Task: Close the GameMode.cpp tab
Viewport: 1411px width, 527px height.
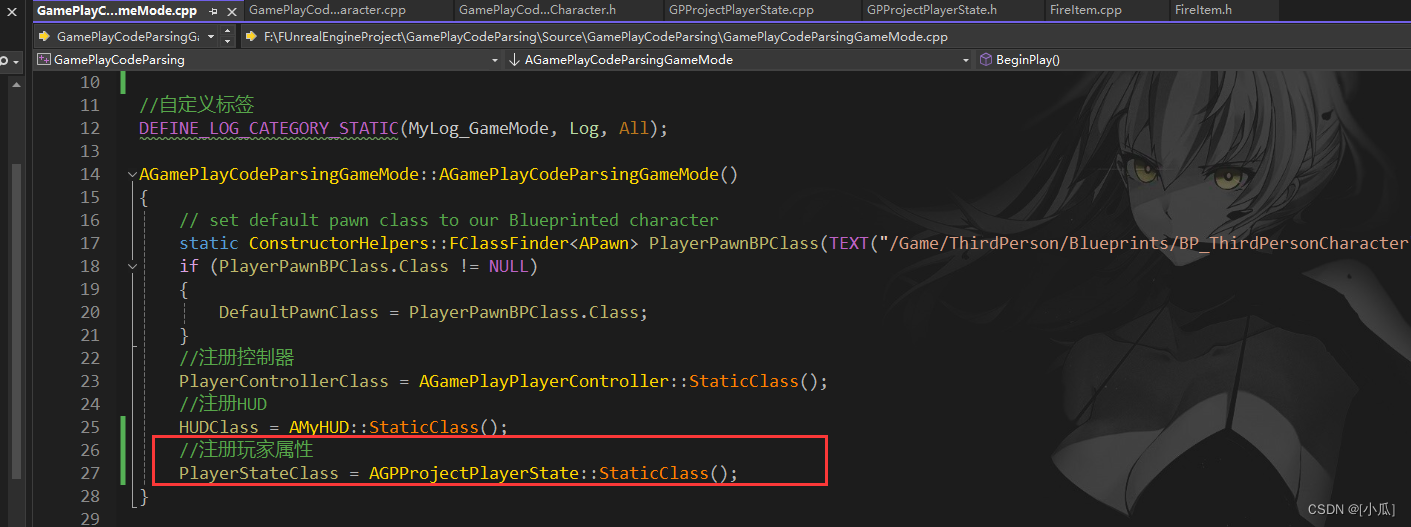Action: click(230, 11)
